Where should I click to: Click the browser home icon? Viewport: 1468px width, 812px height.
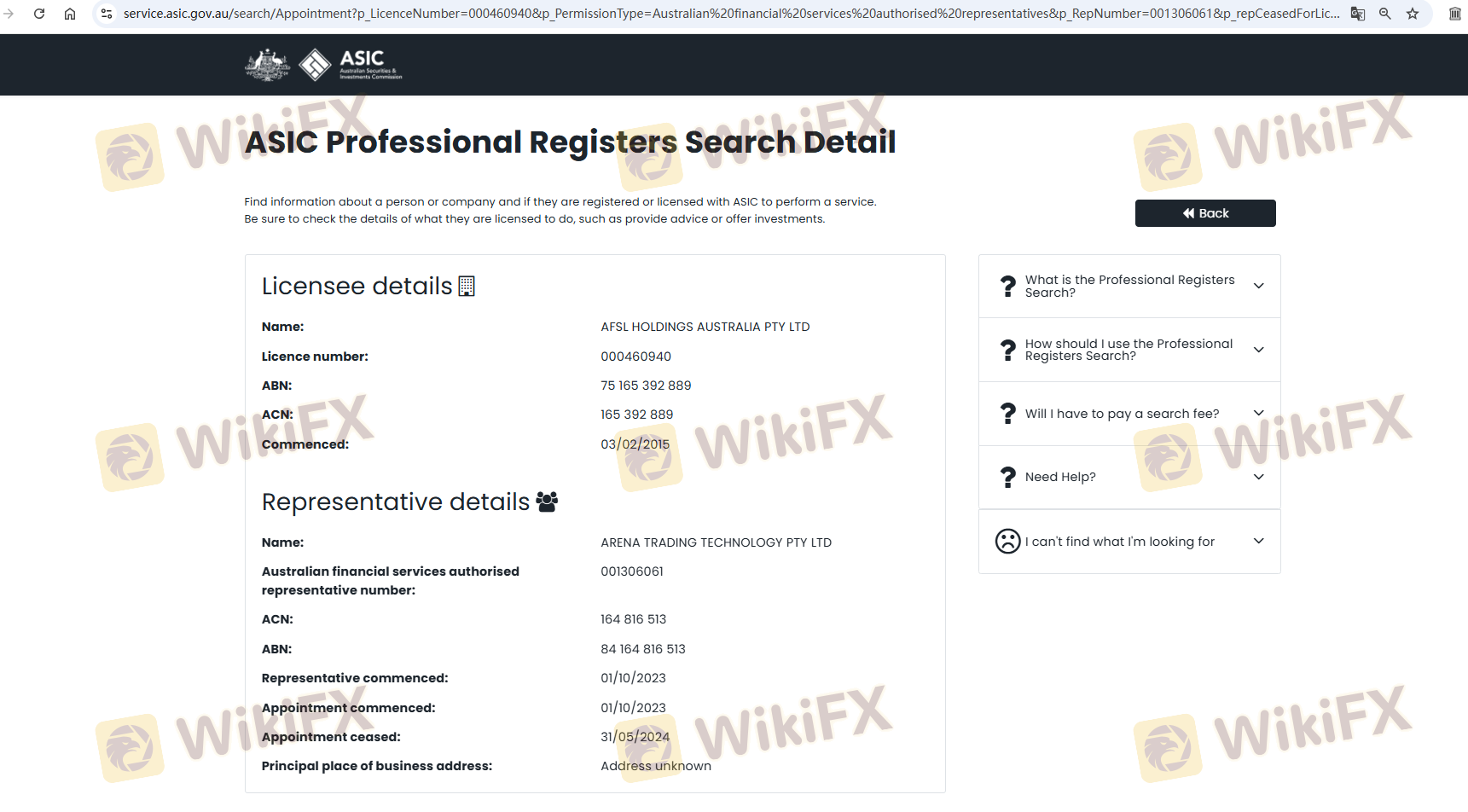coord(70,14)
